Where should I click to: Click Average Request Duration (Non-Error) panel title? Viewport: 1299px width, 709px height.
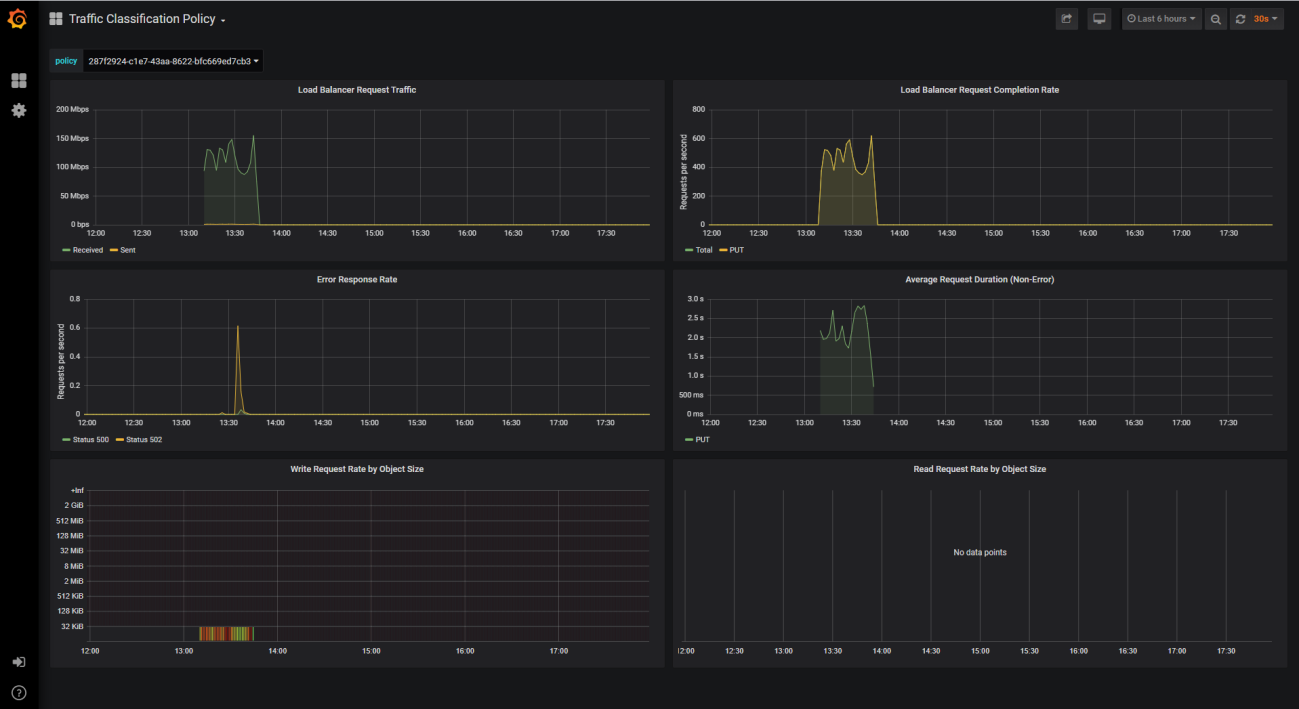pos(979,280)
